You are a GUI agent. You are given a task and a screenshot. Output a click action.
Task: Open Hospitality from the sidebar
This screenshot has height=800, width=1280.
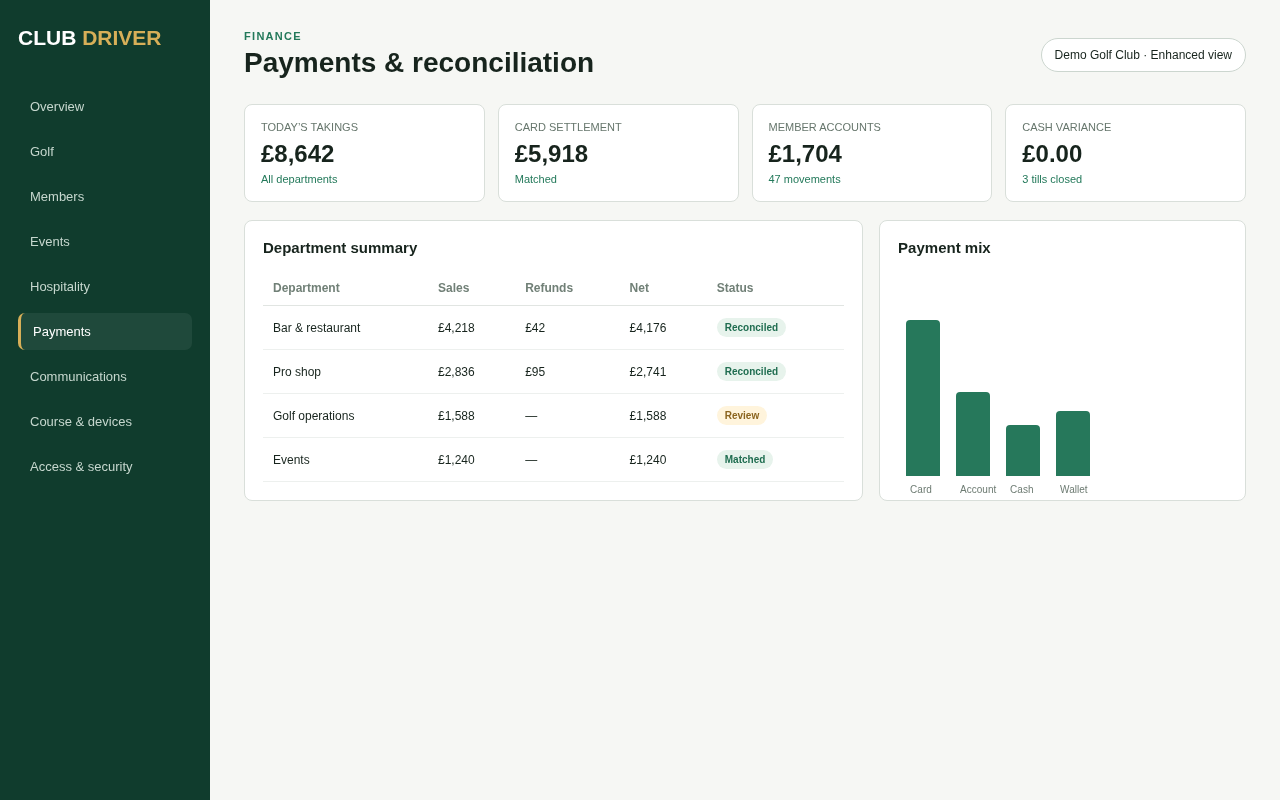(105, 286)
